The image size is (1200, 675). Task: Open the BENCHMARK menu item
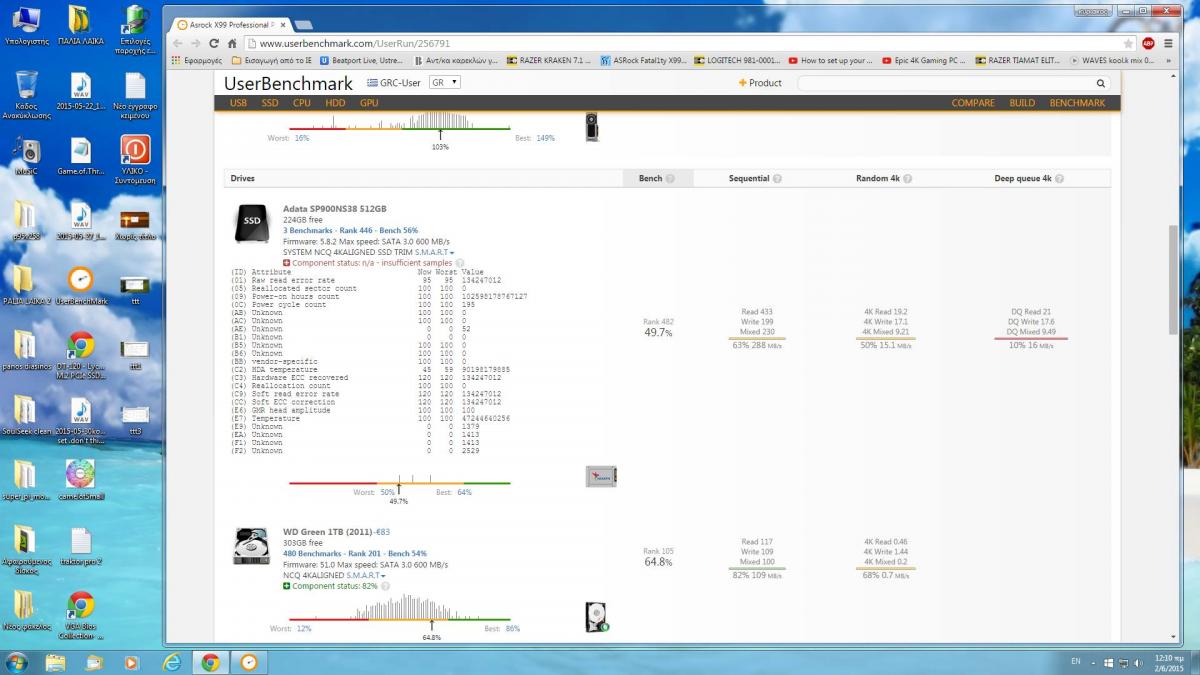[1077, 103]
